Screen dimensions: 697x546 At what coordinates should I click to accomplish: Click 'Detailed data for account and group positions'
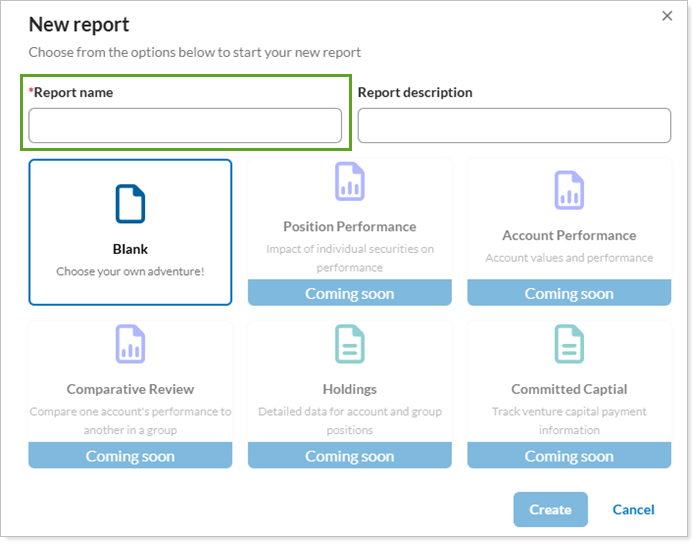350,421
